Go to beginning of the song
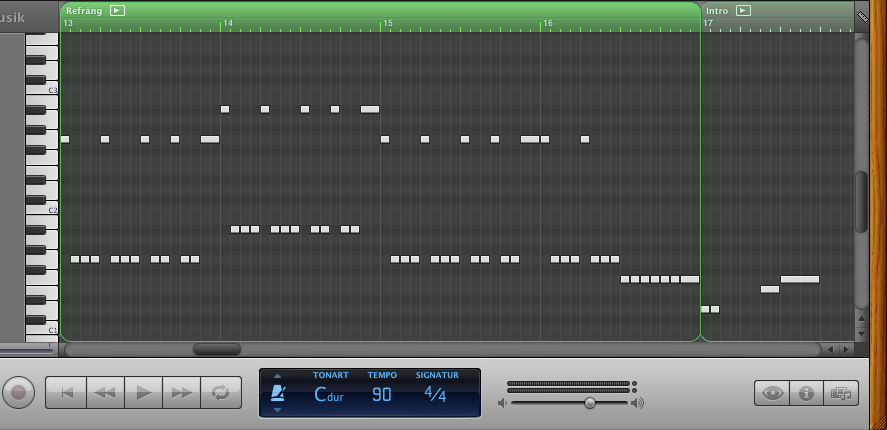Viewport: 887px width, 430px height. [66, 393]
